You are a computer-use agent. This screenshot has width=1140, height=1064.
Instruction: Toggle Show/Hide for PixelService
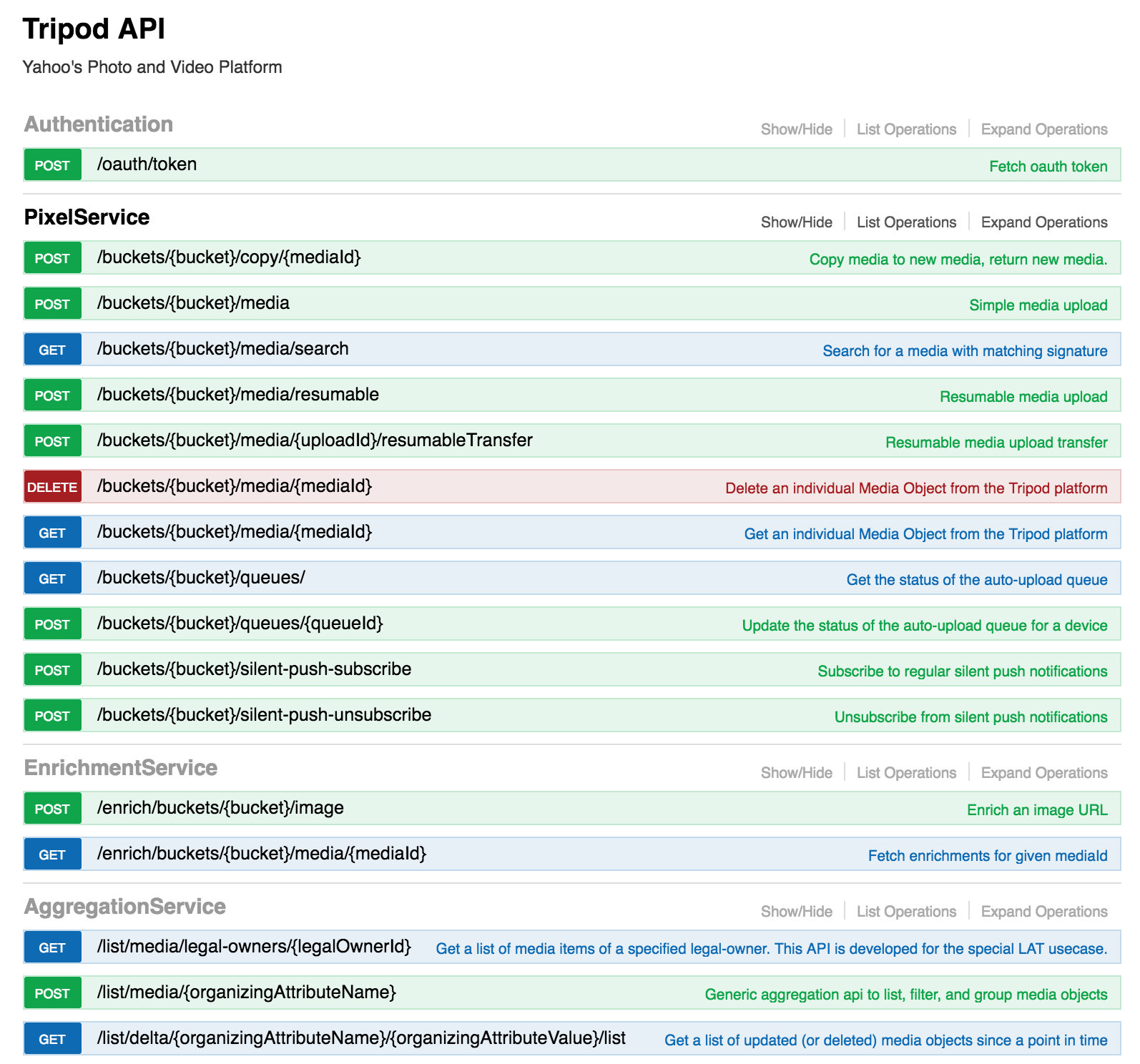796,222
